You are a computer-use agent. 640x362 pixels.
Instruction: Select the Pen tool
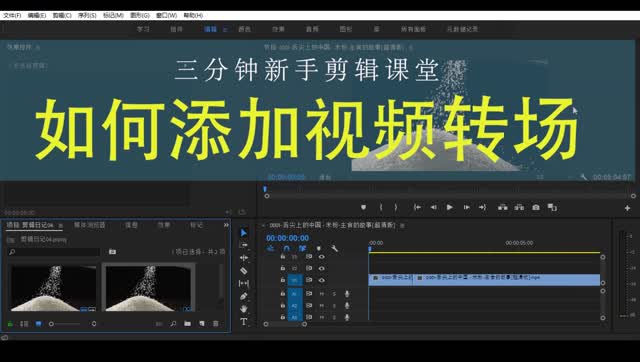[244, 296]
